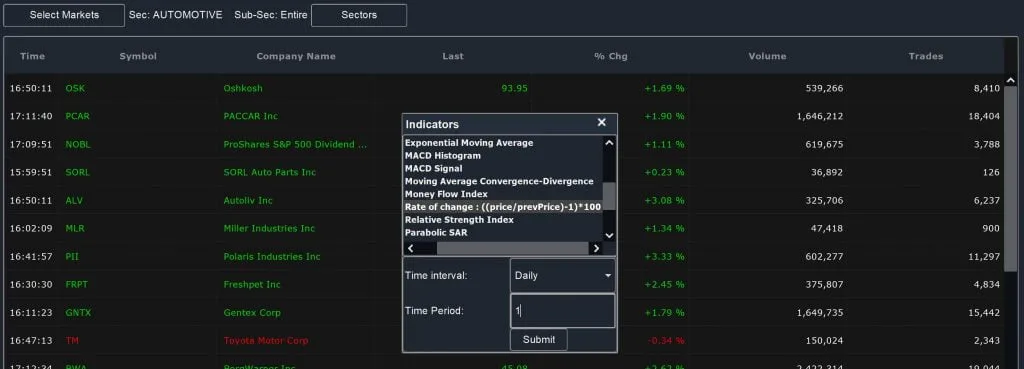This screenshot has height=369, width=1024.
Task: Click company name Polaris Industries Inc
Action: [272, 257]
